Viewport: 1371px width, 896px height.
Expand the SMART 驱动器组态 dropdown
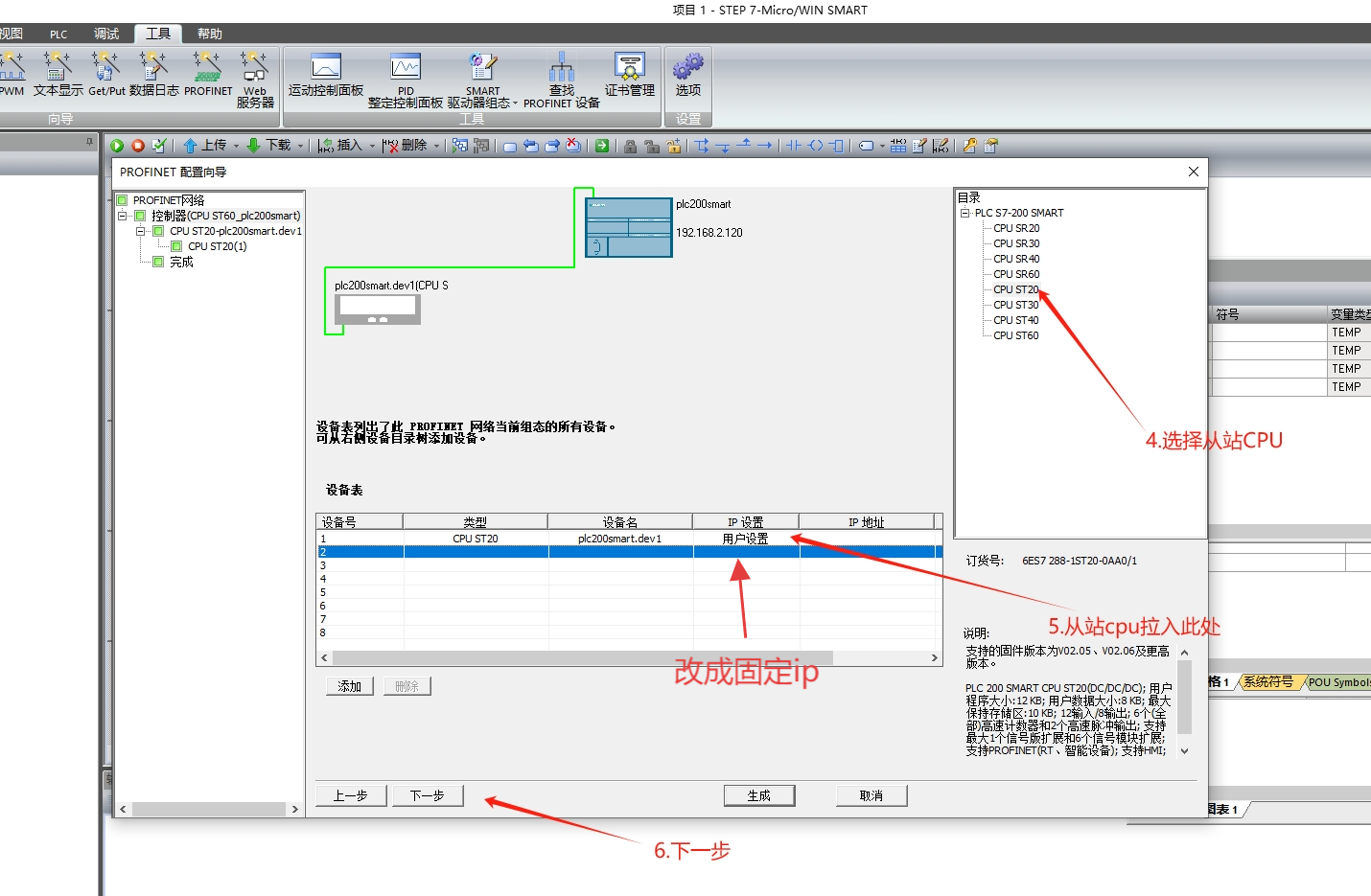(515, 103)
